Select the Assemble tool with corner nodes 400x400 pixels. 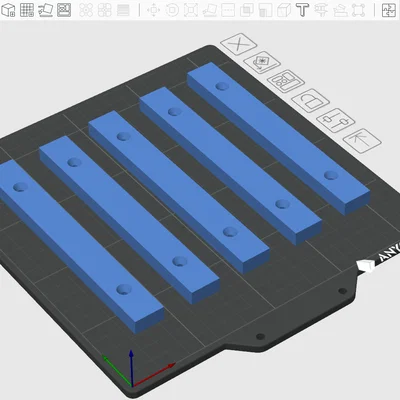(x=359, y=10)
